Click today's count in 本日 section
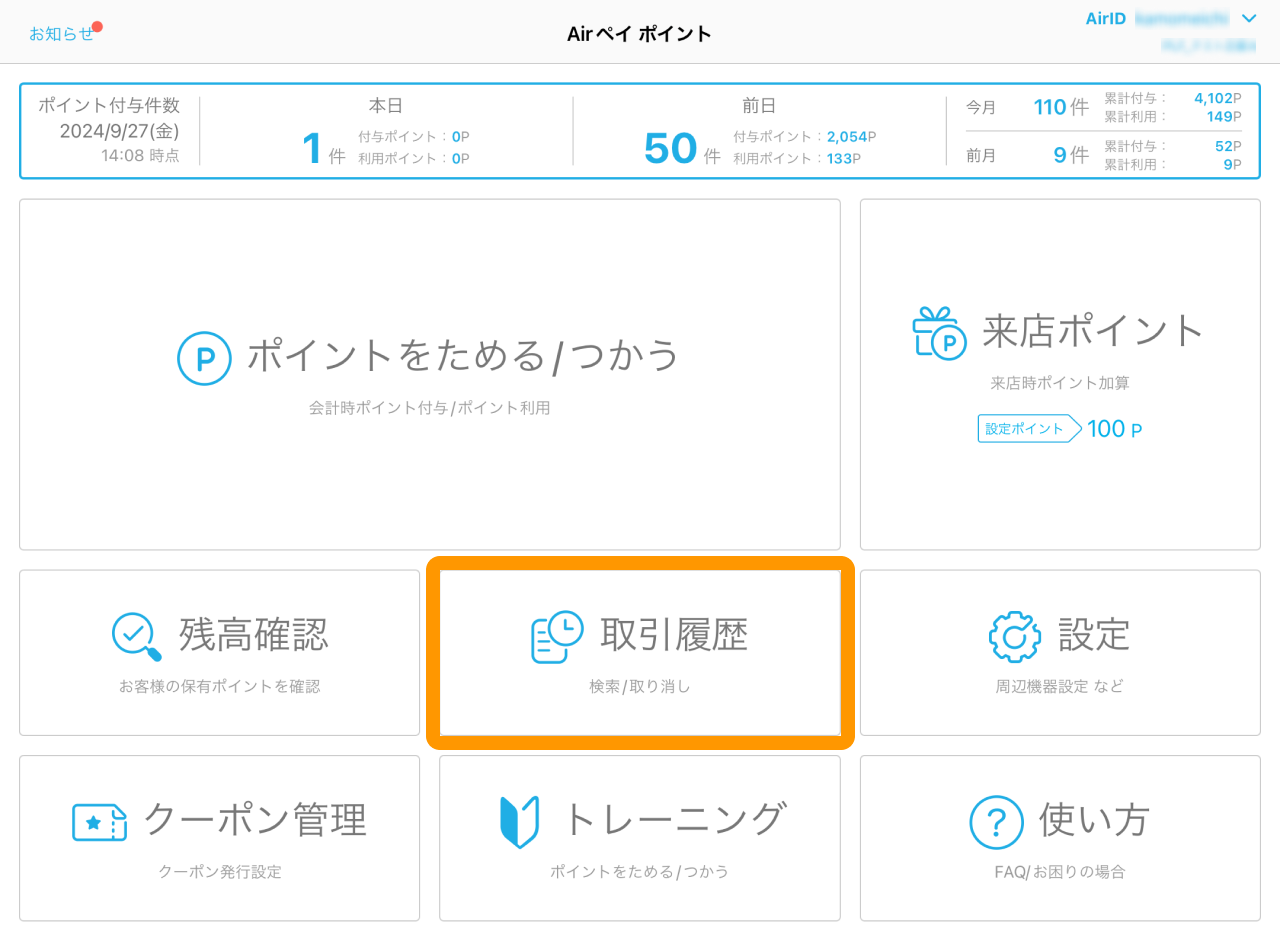Viewport: 1280px width, 941px height. point(313,149)
